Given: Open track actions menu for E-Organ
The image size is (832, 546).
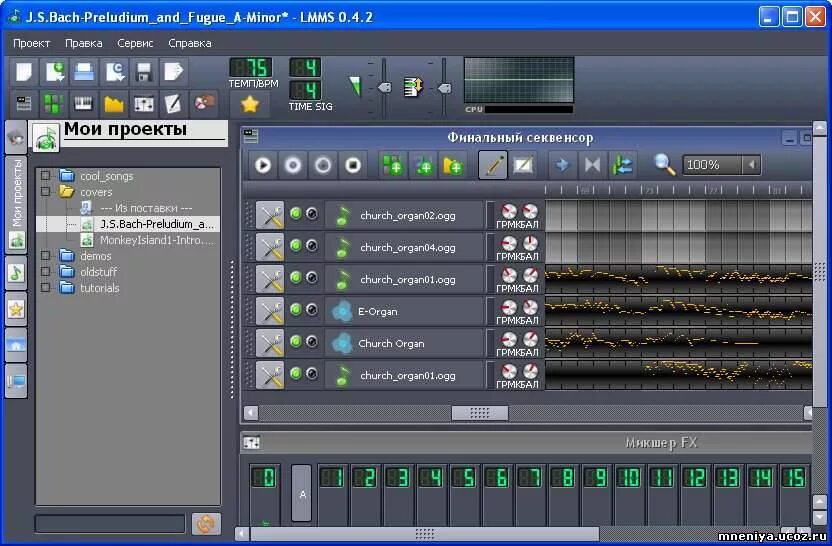Looking at the screenshot, I should coord(270,311).
